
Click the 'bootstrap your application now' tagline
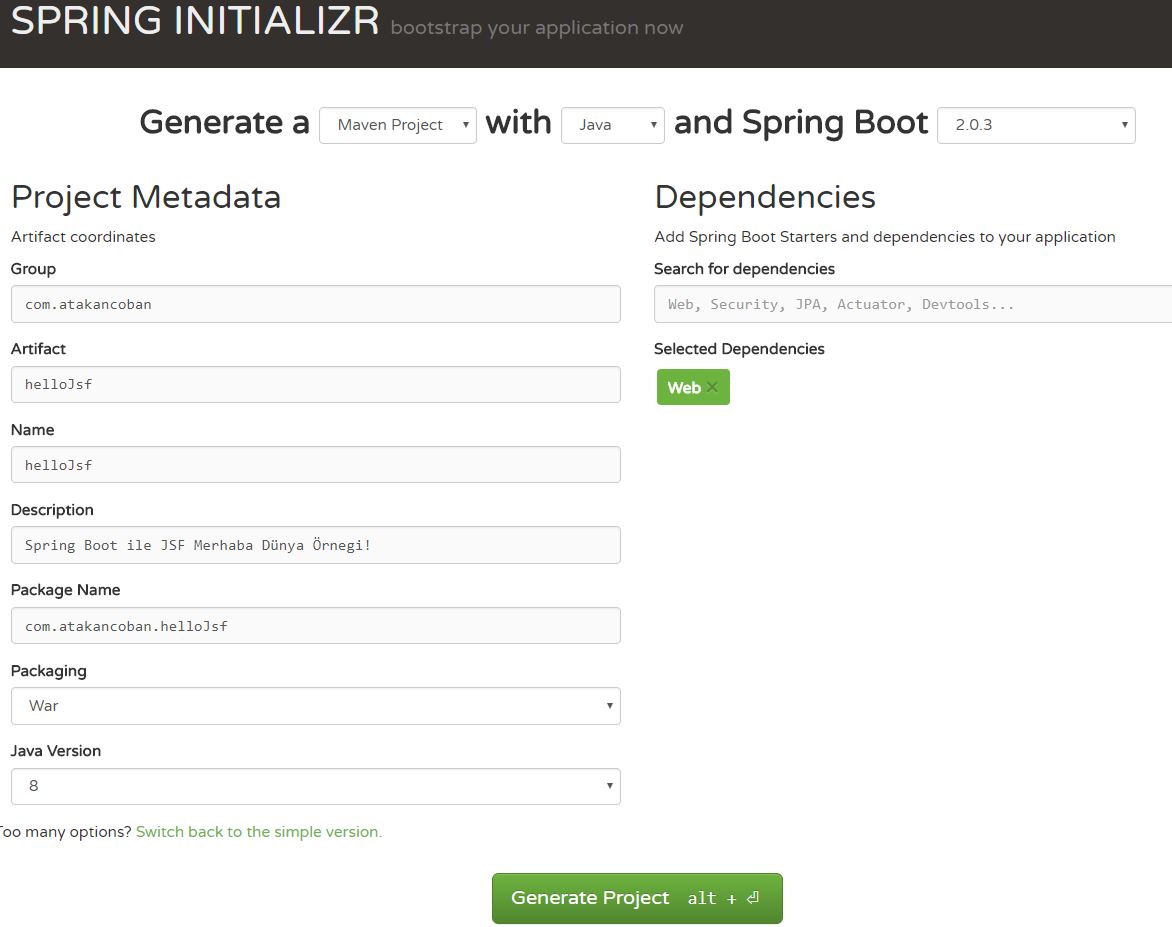[x=537, y=28]
